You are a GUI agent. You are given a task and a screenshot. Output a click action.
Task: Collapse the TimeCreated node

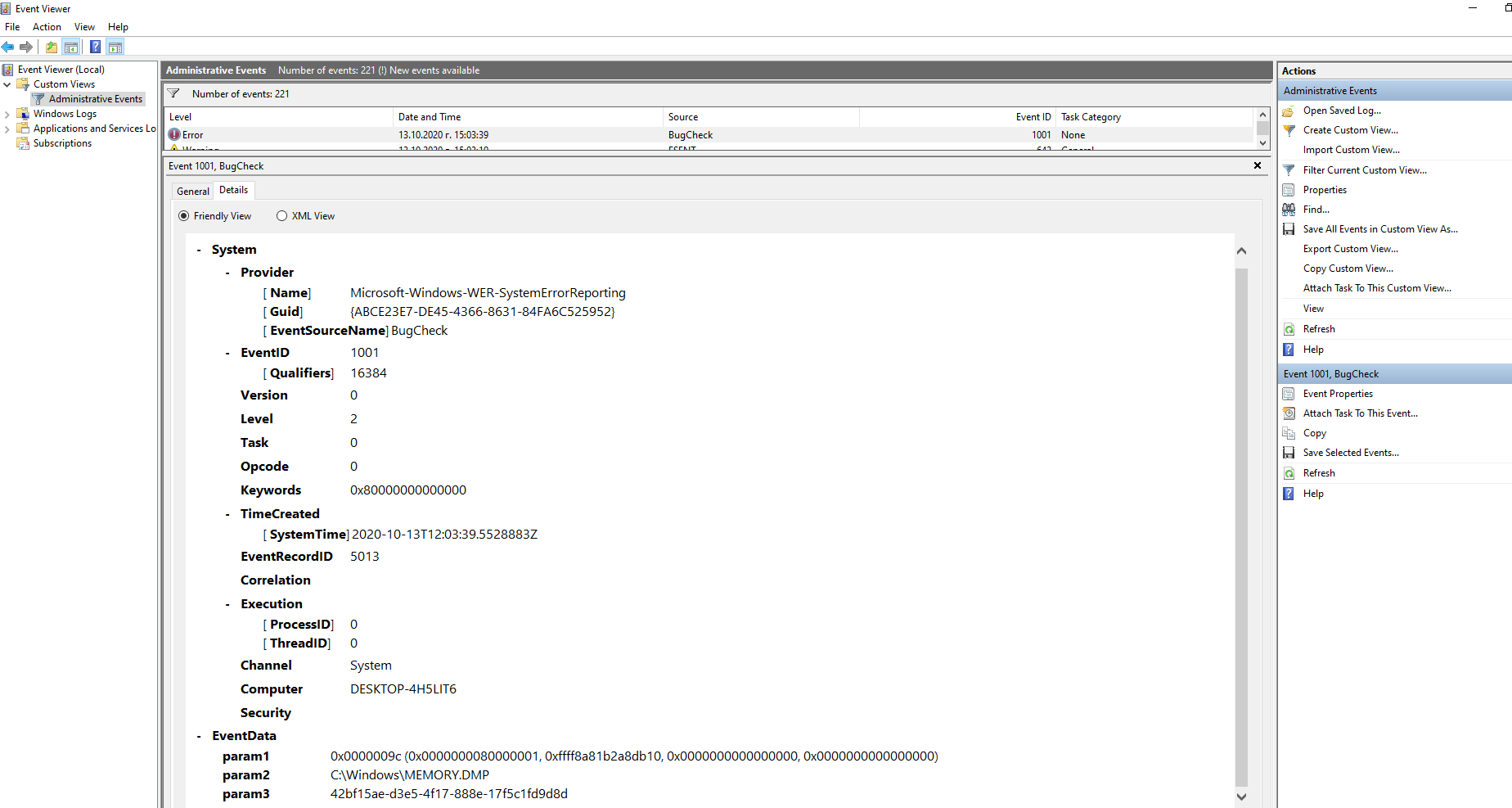(x=227, y=514)
